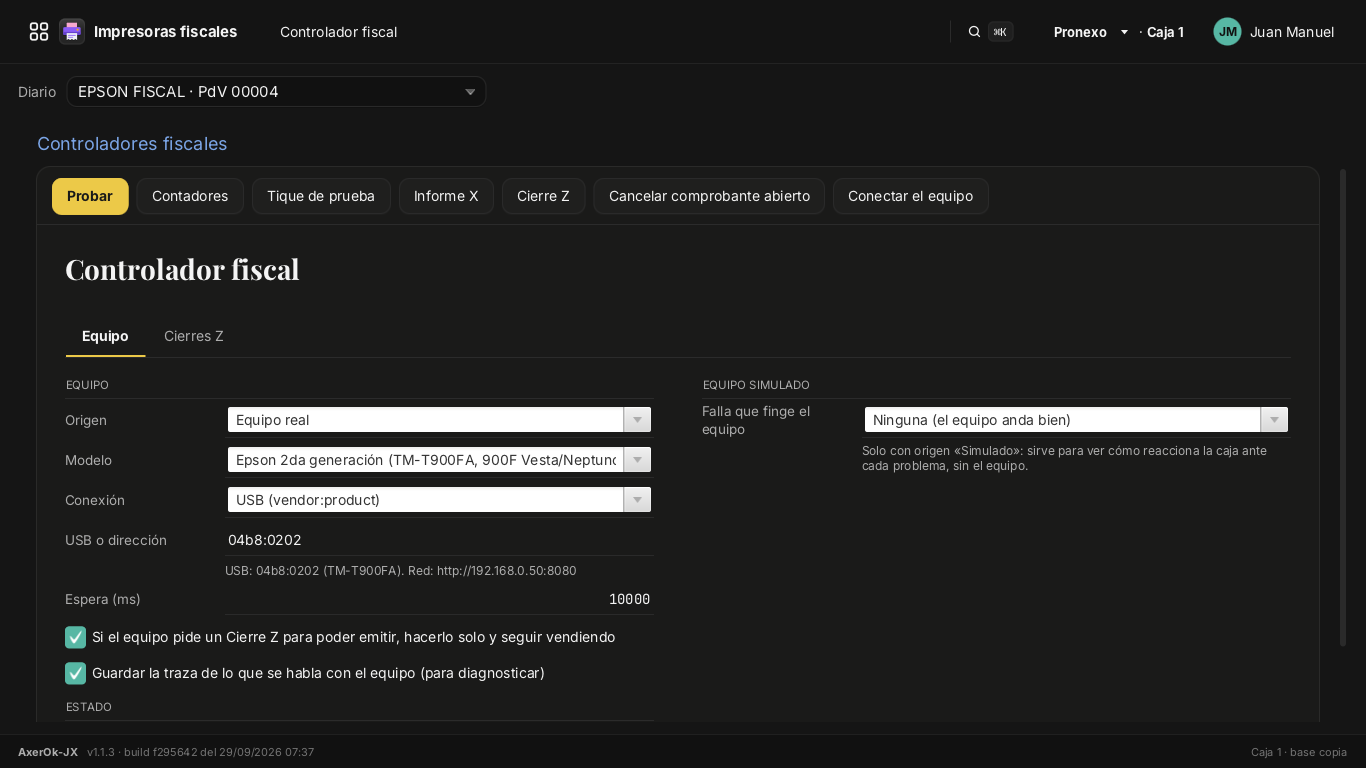Open the Diario EPSON FISCAL dropdown
Screen dimensions: 1366x768
point(276,92)
